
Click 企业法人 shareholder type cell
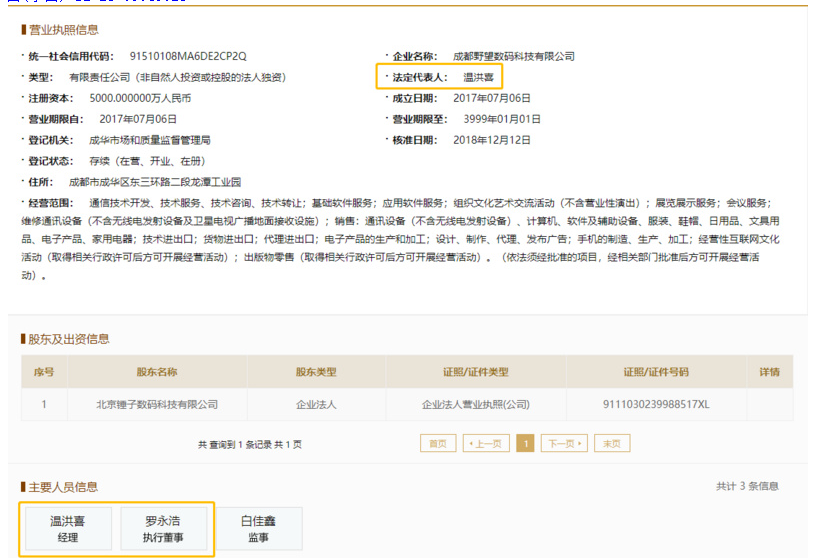(316, 404)
